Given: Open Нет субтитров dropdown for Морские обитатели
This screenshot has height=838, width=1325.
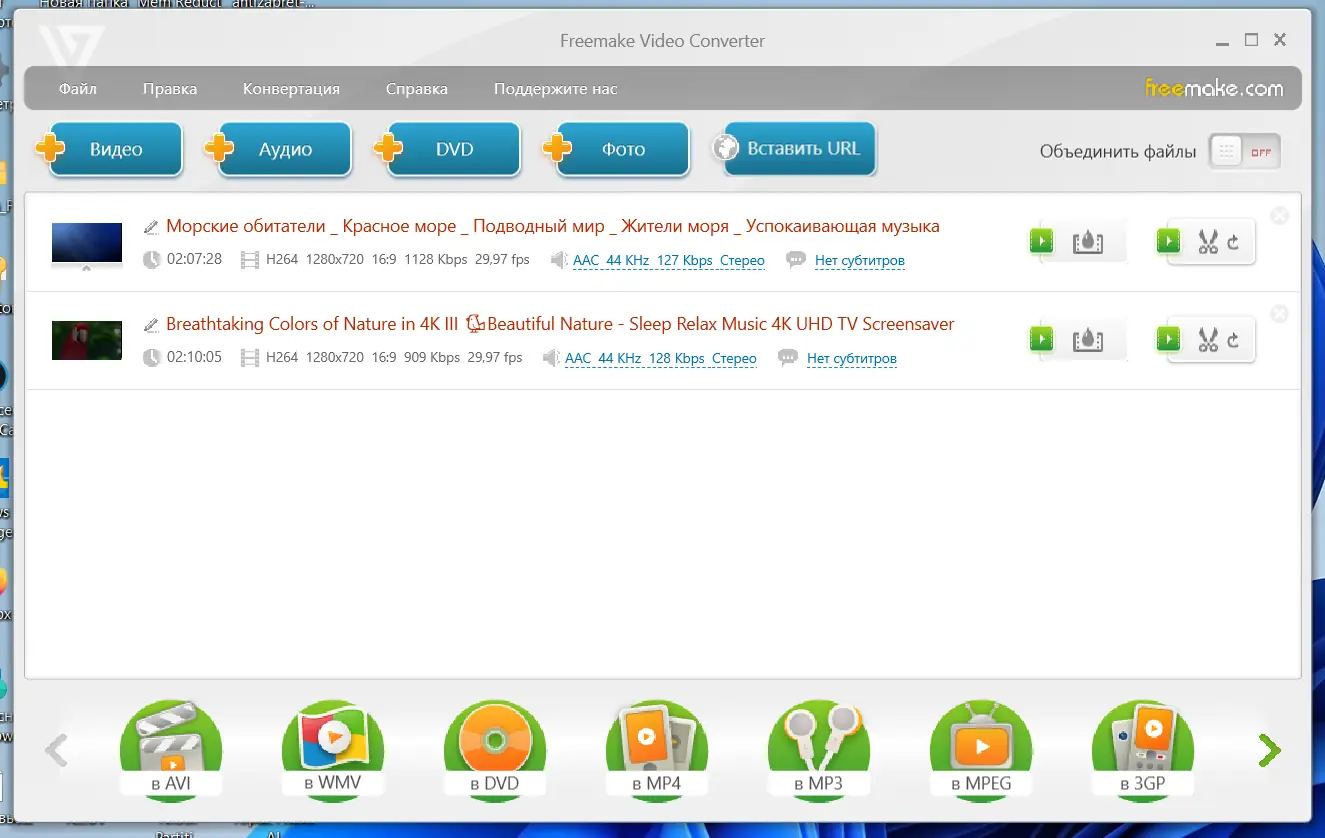Looking at the screenshot, I should tap(860, 261).
